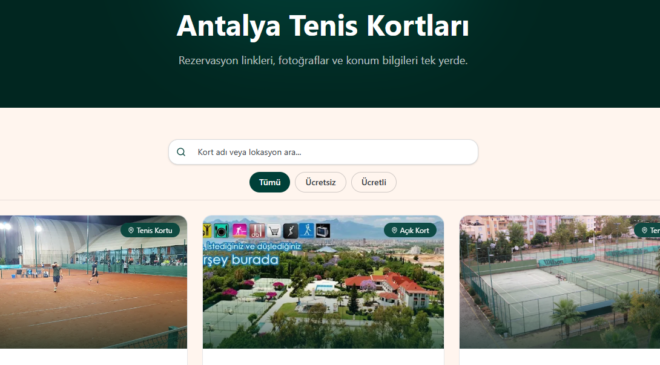Click the location pin in Tenis Kortu badge
Viewport: 660px width, 365px height.
131,230
